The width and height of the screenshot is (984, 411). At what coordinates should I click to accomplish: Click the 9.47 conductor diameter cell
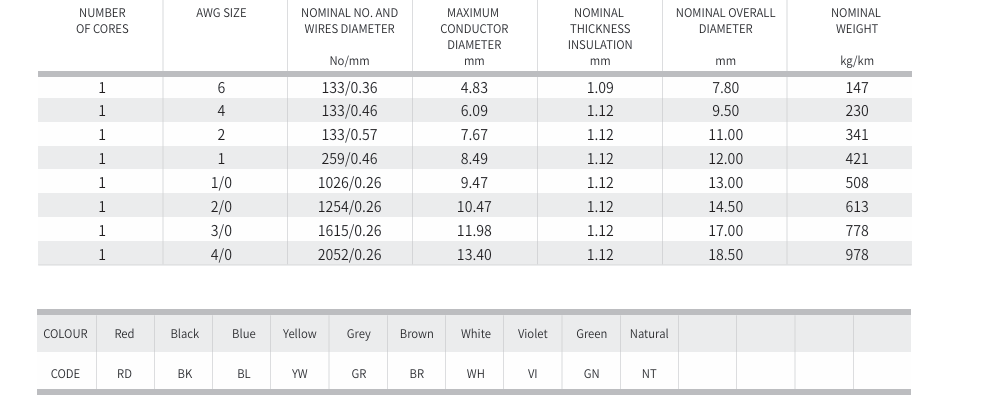472,183
